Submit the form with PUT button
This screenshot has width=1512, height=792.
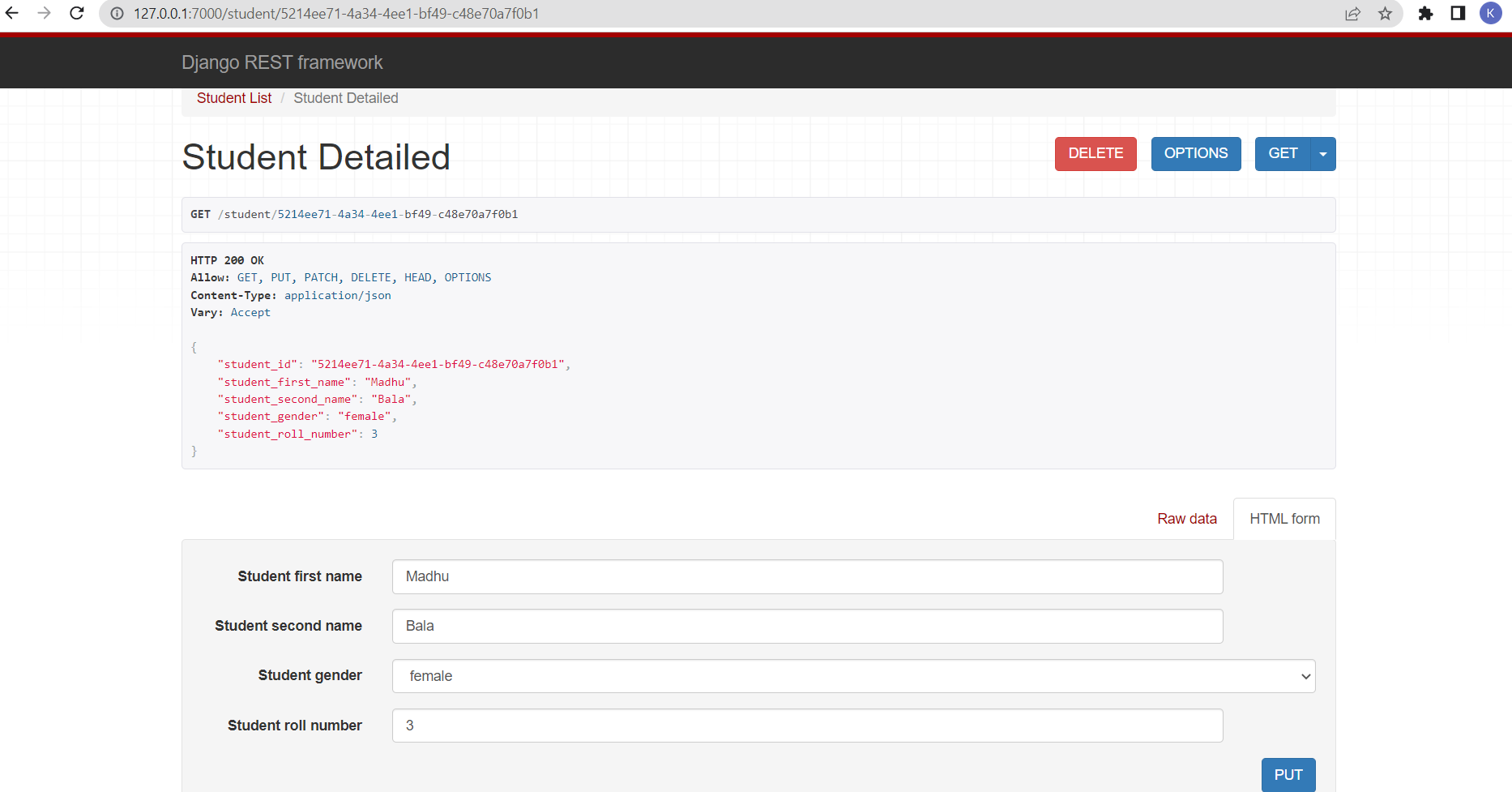pyautogui.click(x=1288, y=775)
